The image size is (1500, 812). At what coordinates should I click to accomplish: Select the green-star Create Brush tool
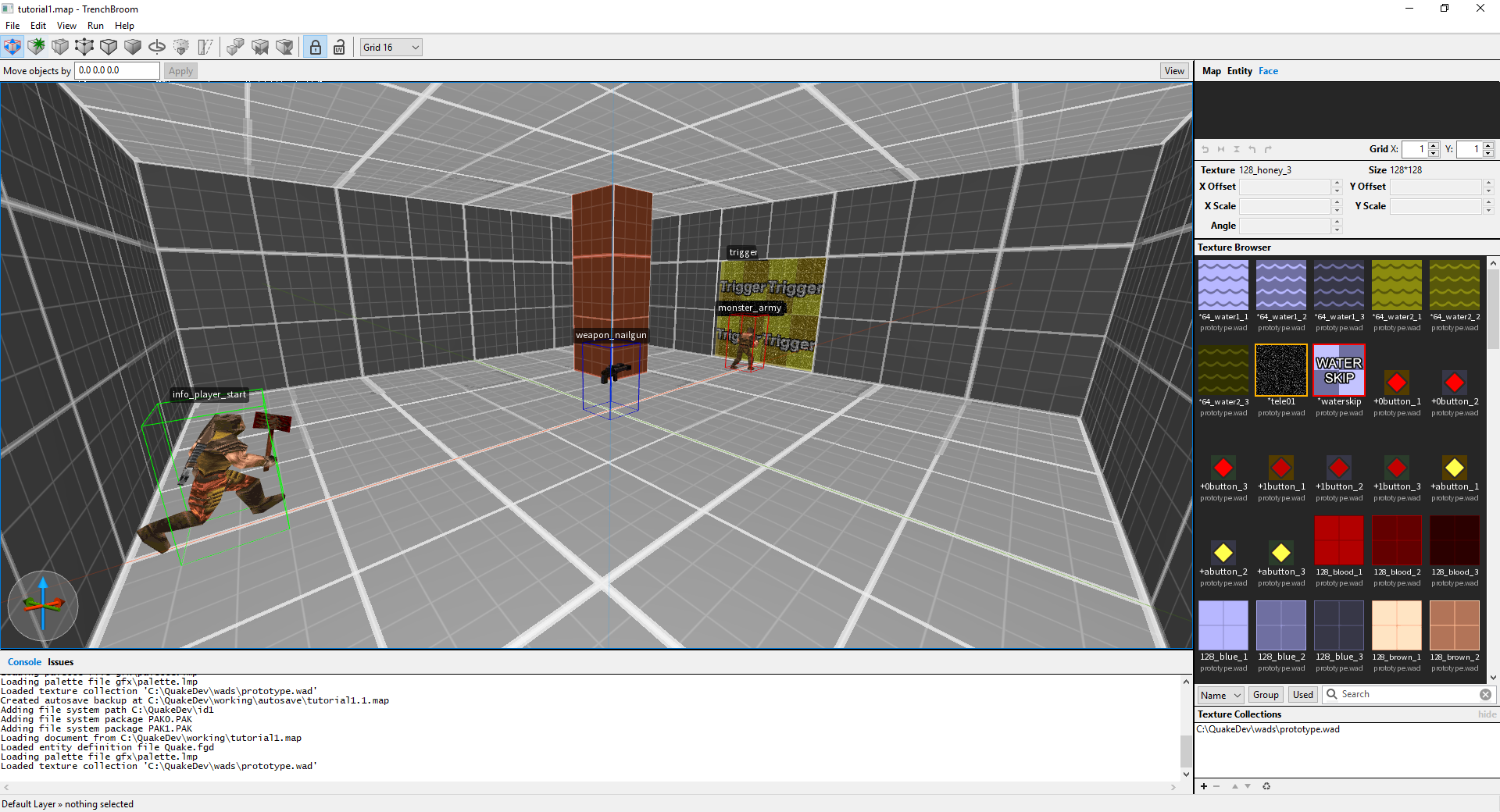(36, 47)
